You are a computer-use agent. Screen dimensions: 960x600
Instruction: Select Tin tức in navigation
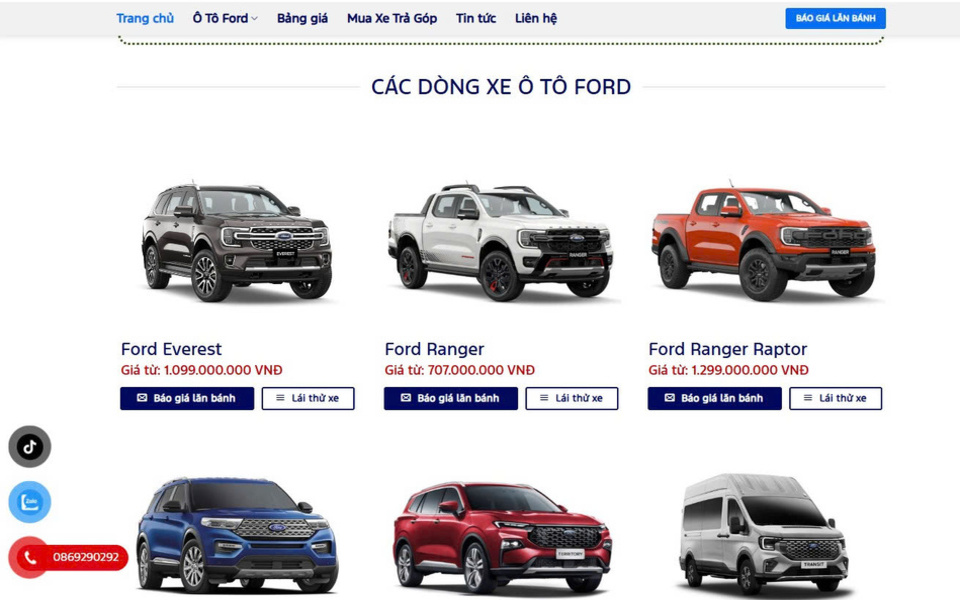(476, 18)
